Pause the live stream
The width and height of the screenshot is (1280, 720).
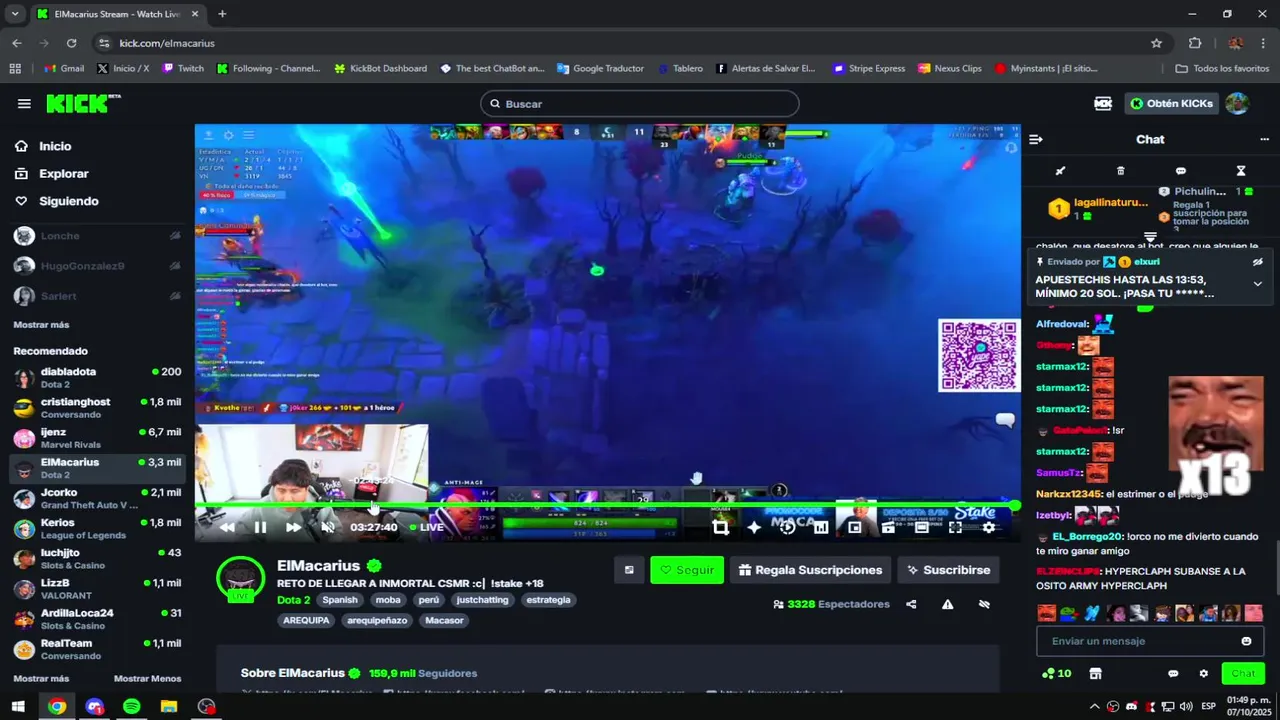coord(260,527)
